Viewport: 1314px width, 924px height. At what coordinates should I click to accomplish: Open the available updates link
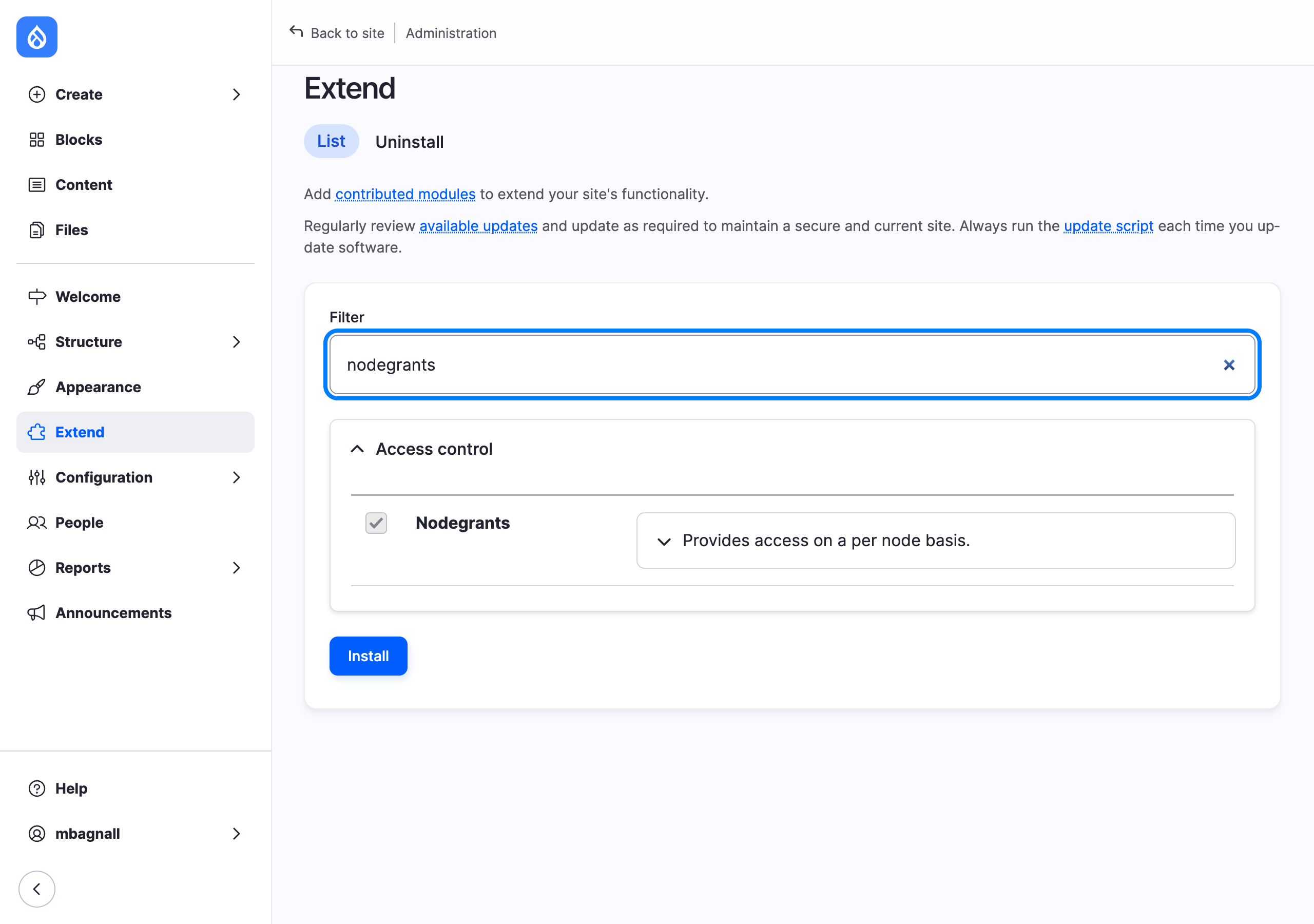coord(478,226)
